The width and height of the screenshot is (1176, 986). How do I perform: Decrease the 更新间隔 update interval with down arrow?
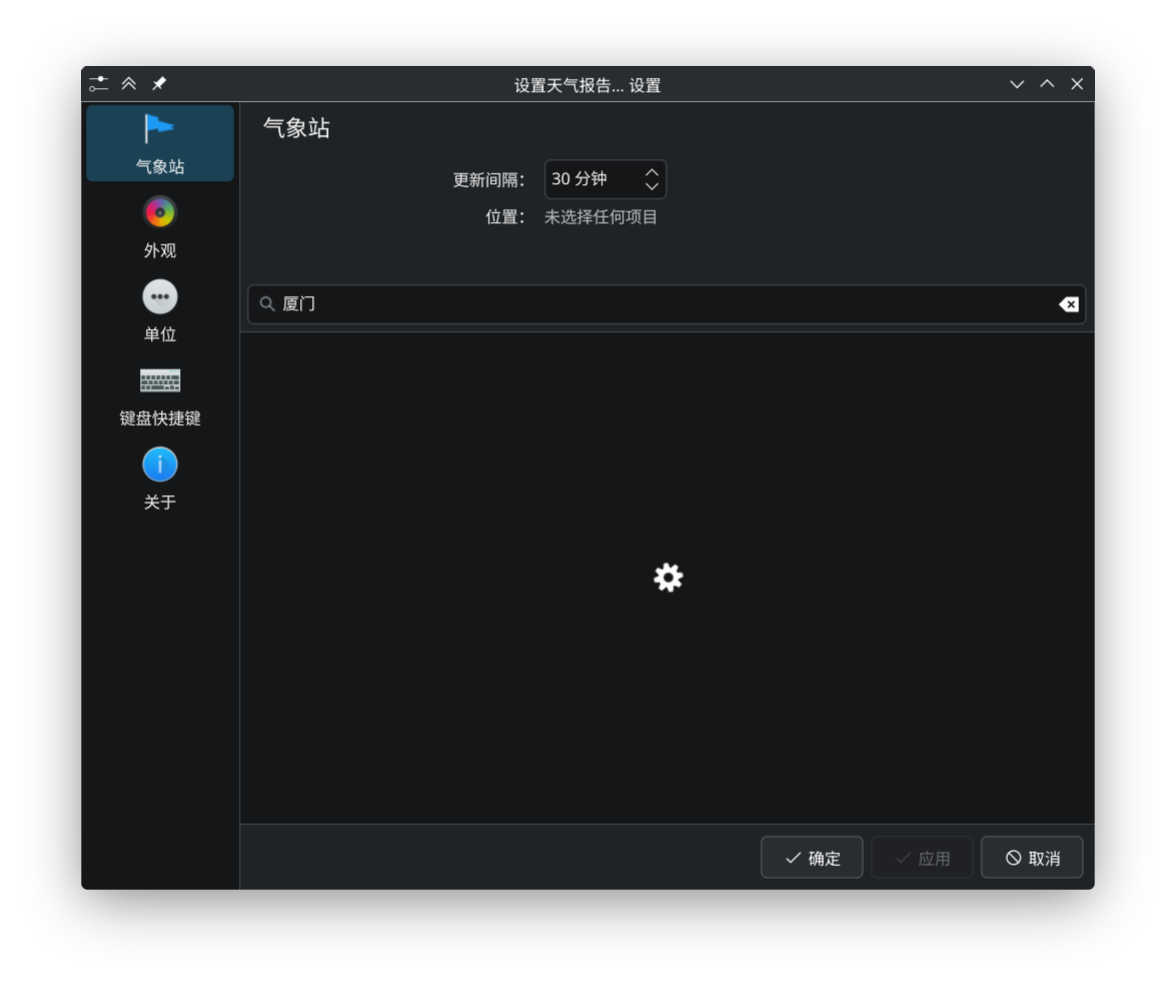coord(652,187)
